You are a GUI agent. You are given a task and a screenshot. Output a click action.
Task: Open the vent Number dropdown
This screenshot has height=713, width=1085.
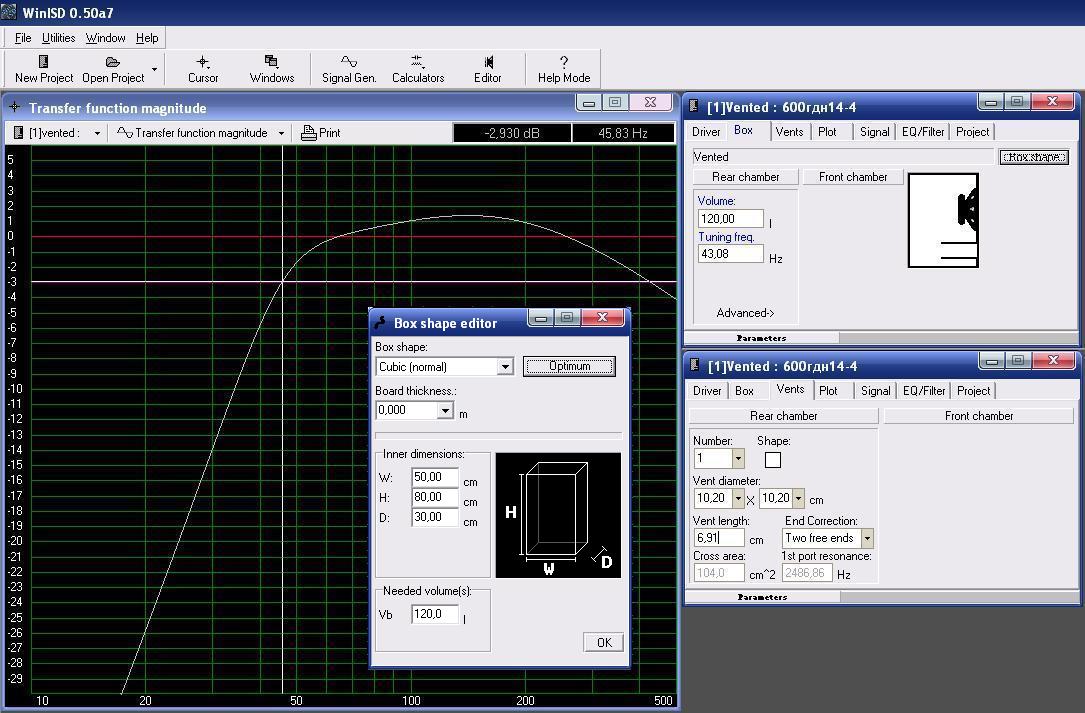click(738, 459)
